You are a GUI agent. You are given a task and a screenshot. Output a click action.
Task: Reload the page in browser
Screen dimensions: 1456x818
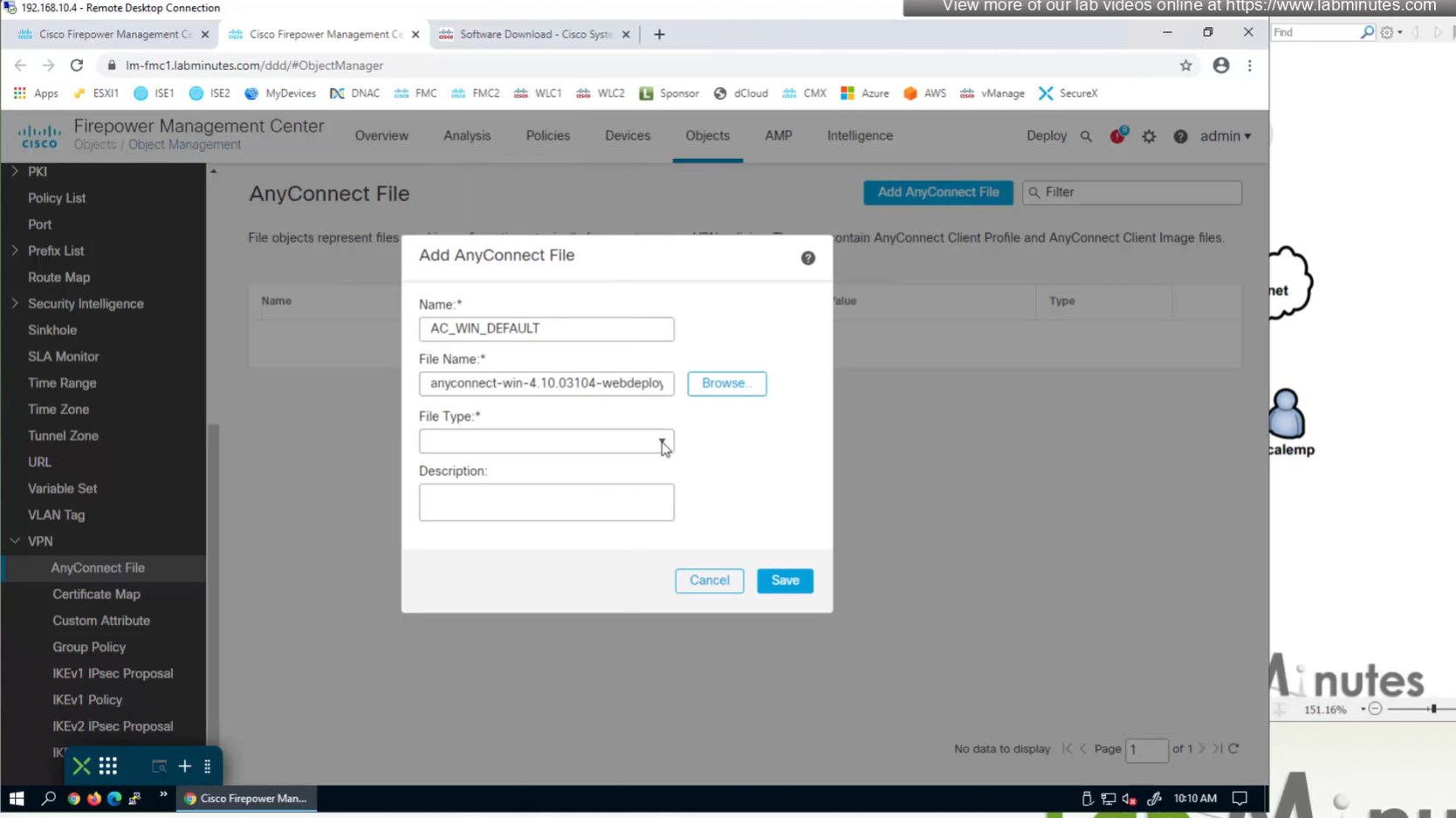(77, 65)
